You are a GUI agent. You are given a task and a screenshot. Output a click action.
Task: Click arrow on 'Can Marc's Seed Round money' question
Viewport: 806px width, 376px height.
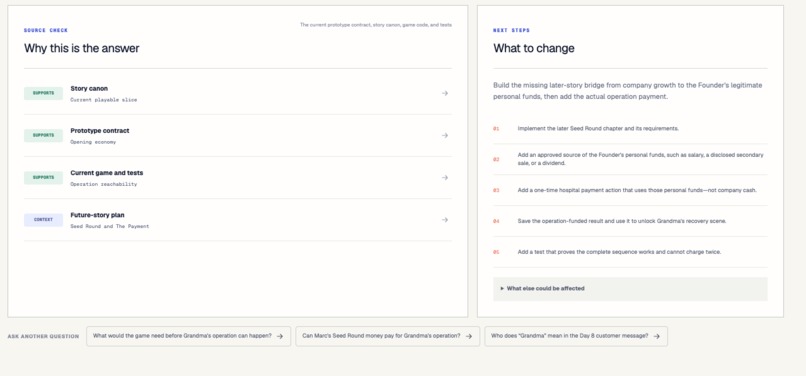click(469, 336)
